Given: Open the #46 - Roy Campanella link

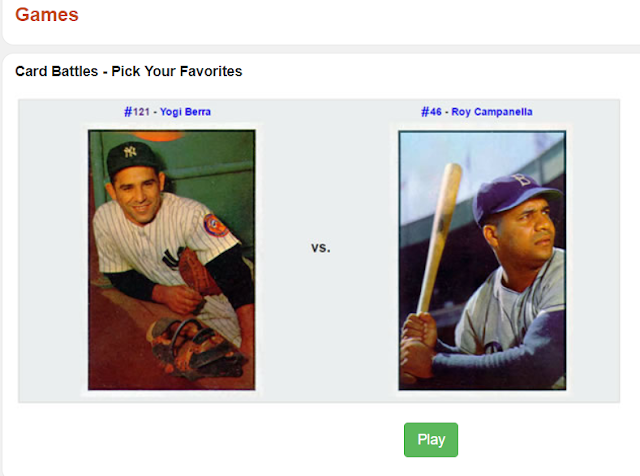Looking at the screenshot, I should pos(477,112).
